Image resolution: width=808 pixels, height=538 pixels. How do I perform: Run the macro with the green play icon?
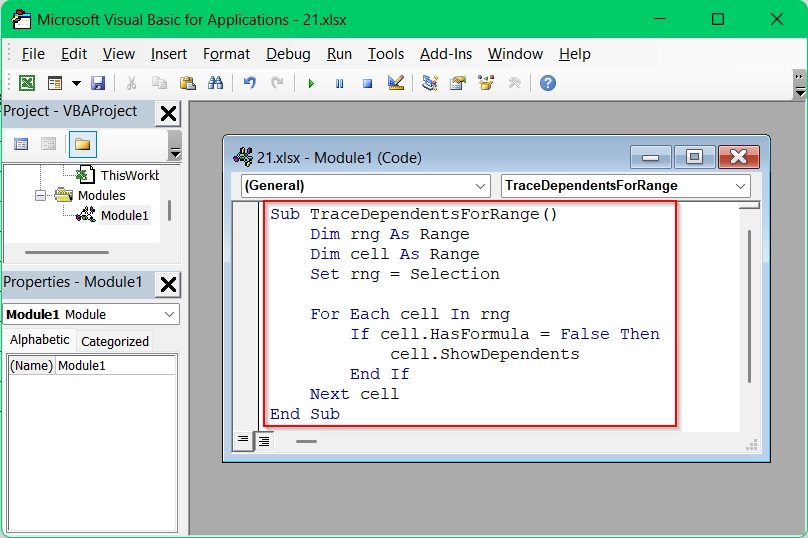(x=311, y=83)
